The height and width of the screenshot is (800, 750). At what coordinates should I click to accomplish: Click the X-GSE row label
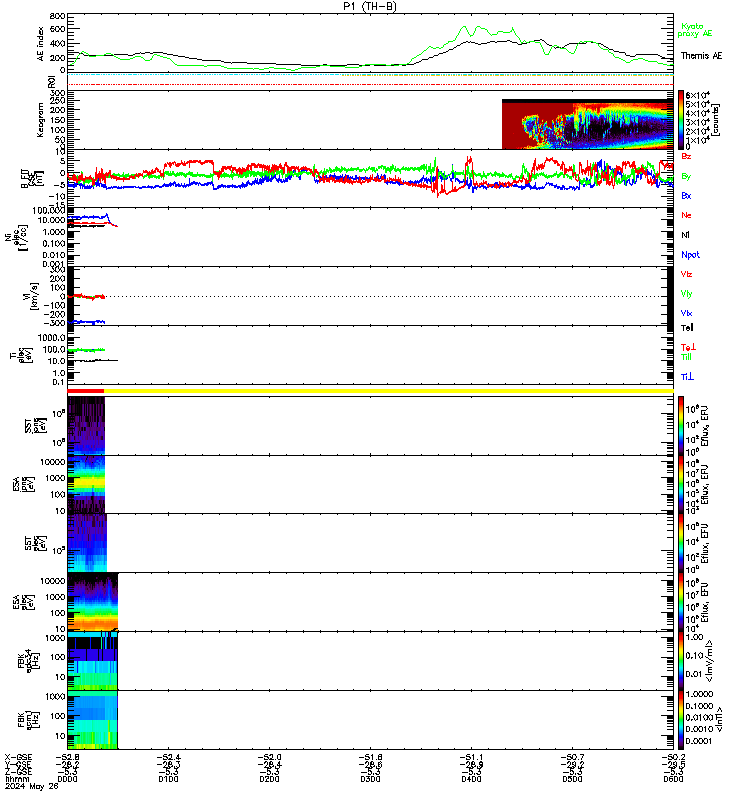(18, 758)
